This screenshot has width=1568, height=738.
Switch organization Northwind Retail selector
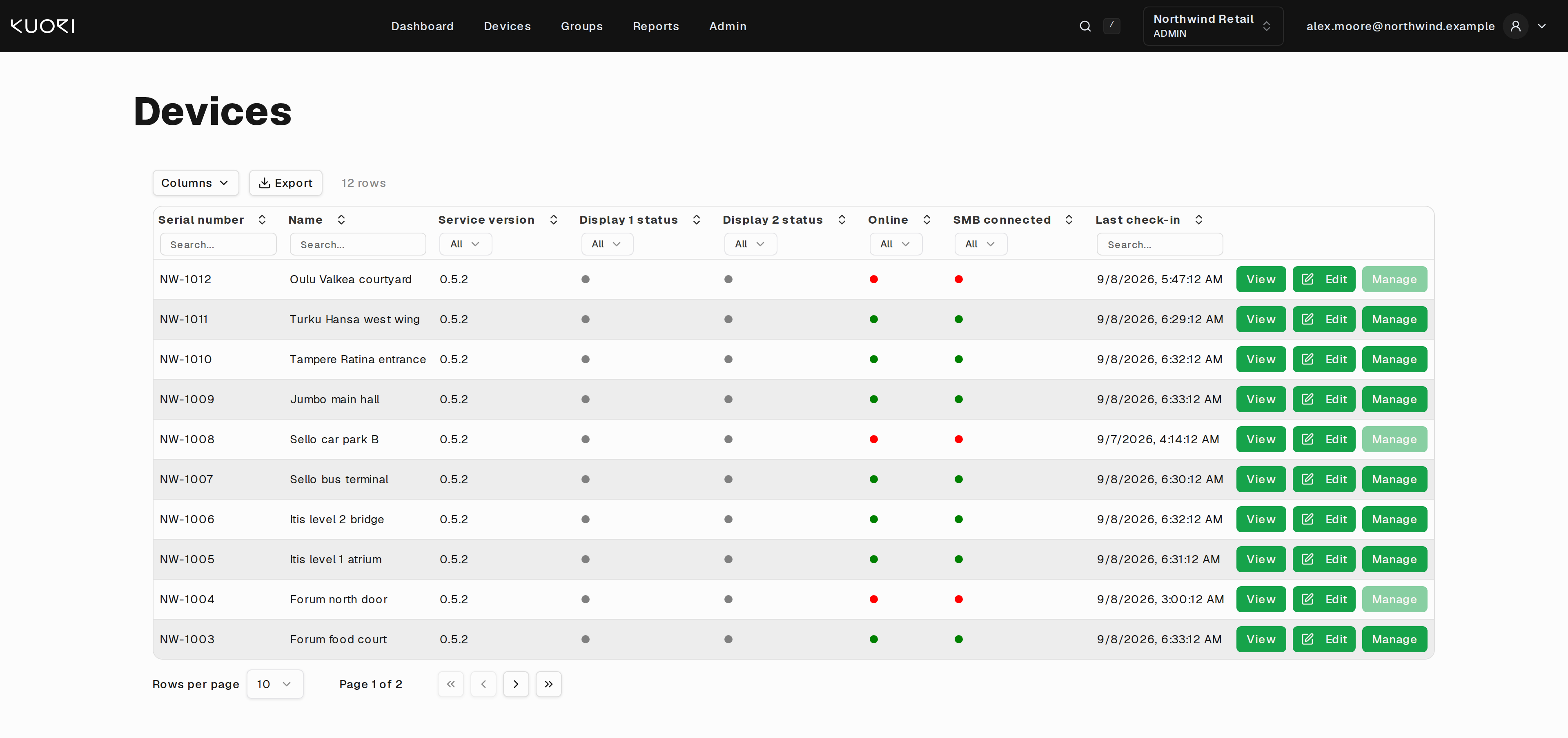point(1212,26)
